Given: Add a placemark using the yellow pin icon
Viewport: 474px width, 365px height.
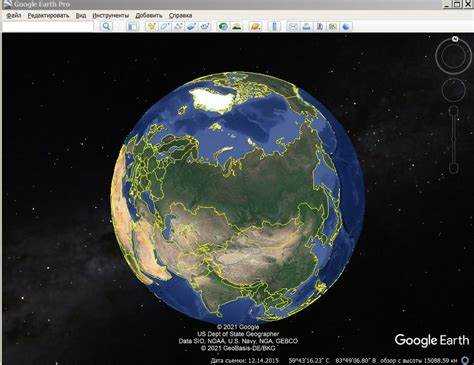Looking at the screenshot, I should coord(151,26).
